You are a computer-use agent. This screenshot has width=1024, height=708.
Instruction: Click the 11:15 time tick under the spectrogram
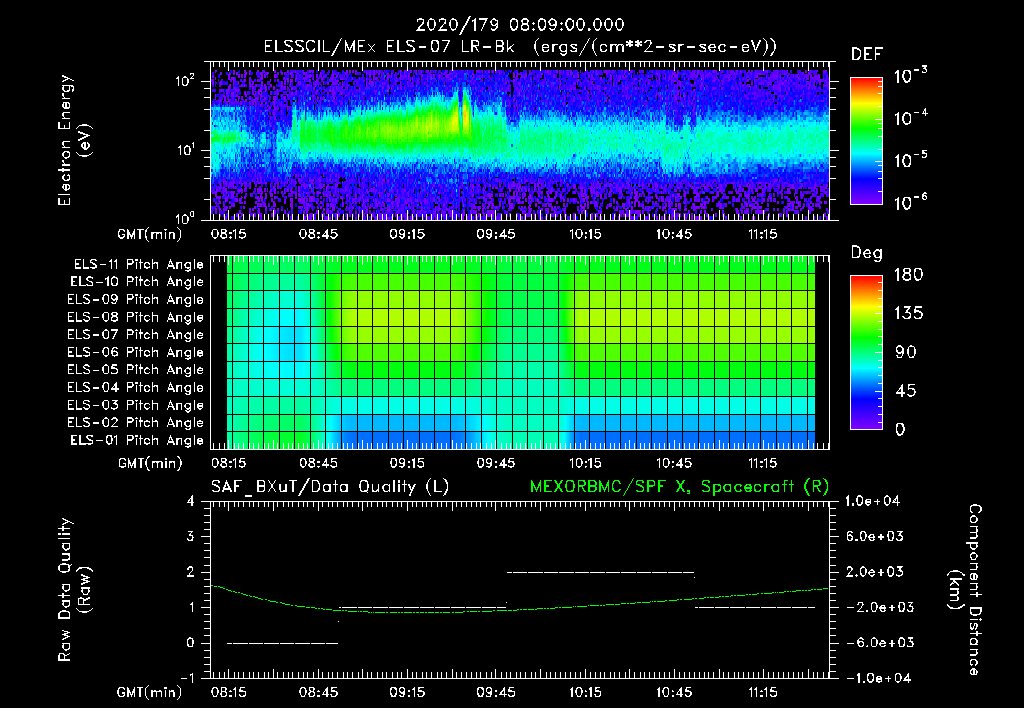[x=763, y=234]
